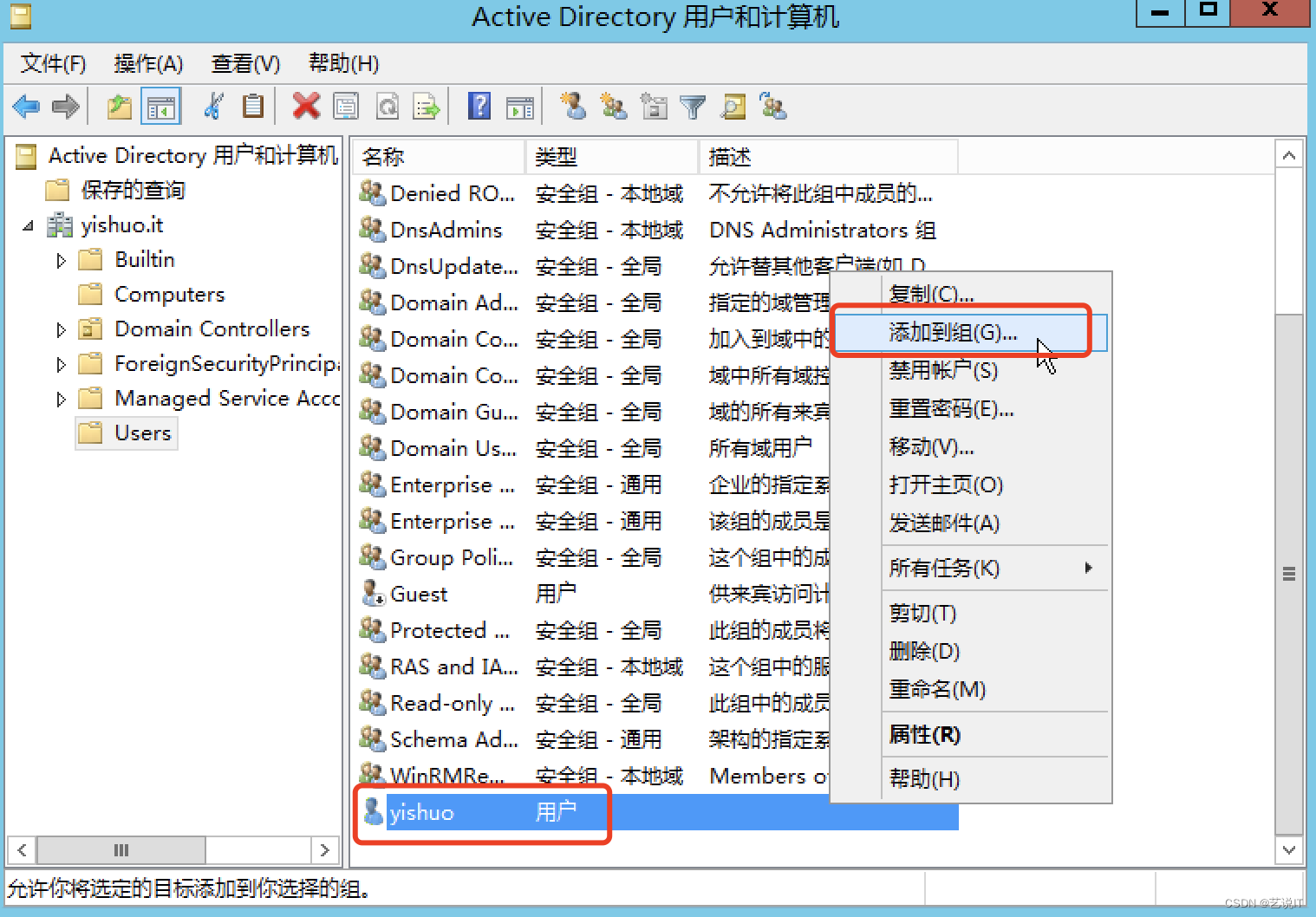
Task: Click the Find objects toolbar icon
Action: pos(733,107)
